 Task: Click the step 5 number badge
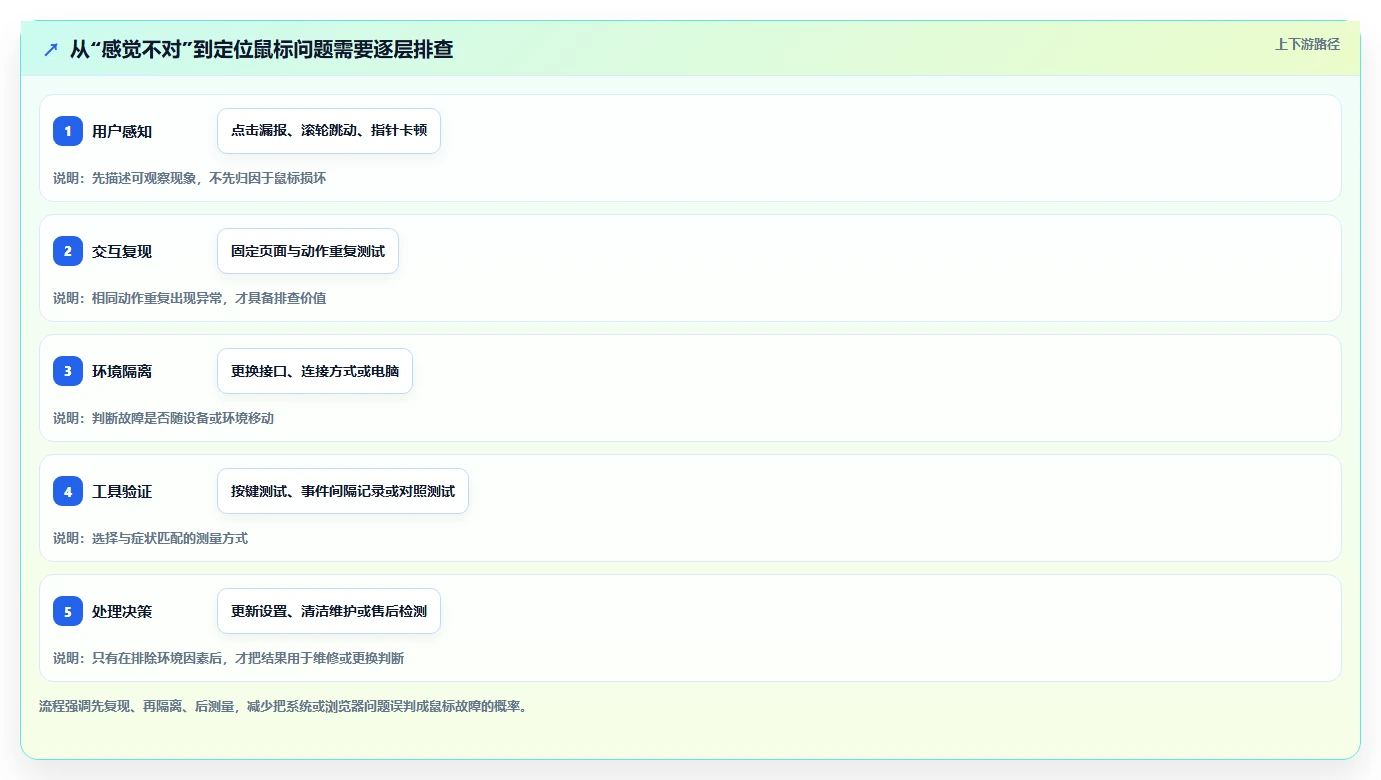[68, 611]
